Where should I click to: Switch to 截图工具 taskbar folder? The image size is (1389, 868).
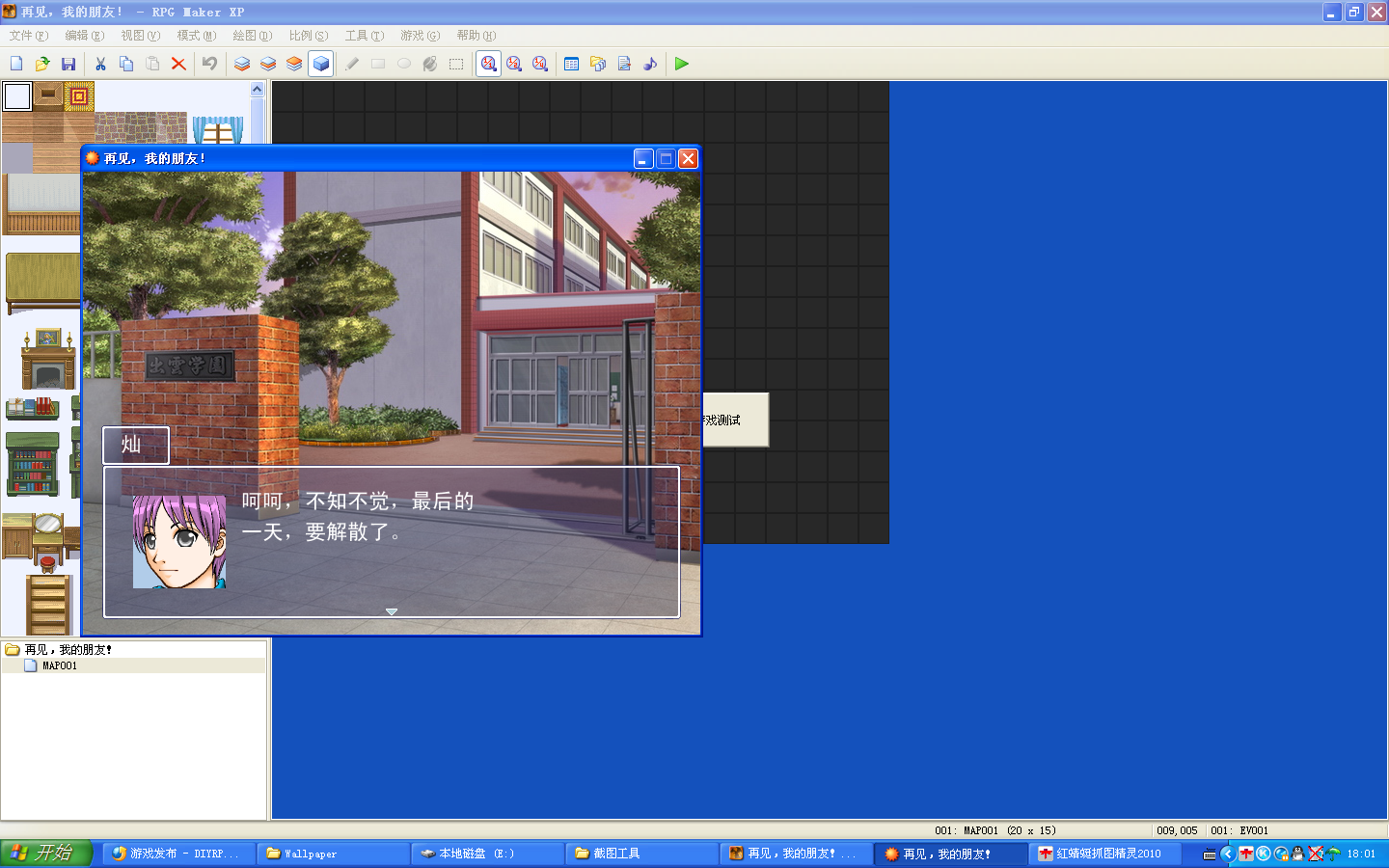(x=641, y=854)
